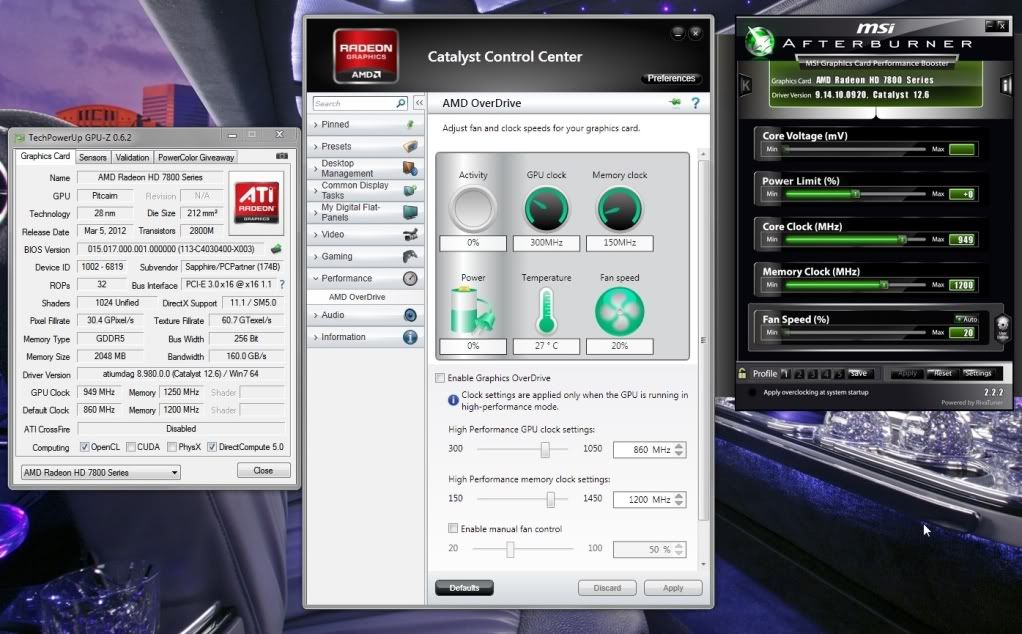This screenshot has width=1022, height=634.
Task: Click the GPU-Z screenshot camera icon
Action: point(282,156)
